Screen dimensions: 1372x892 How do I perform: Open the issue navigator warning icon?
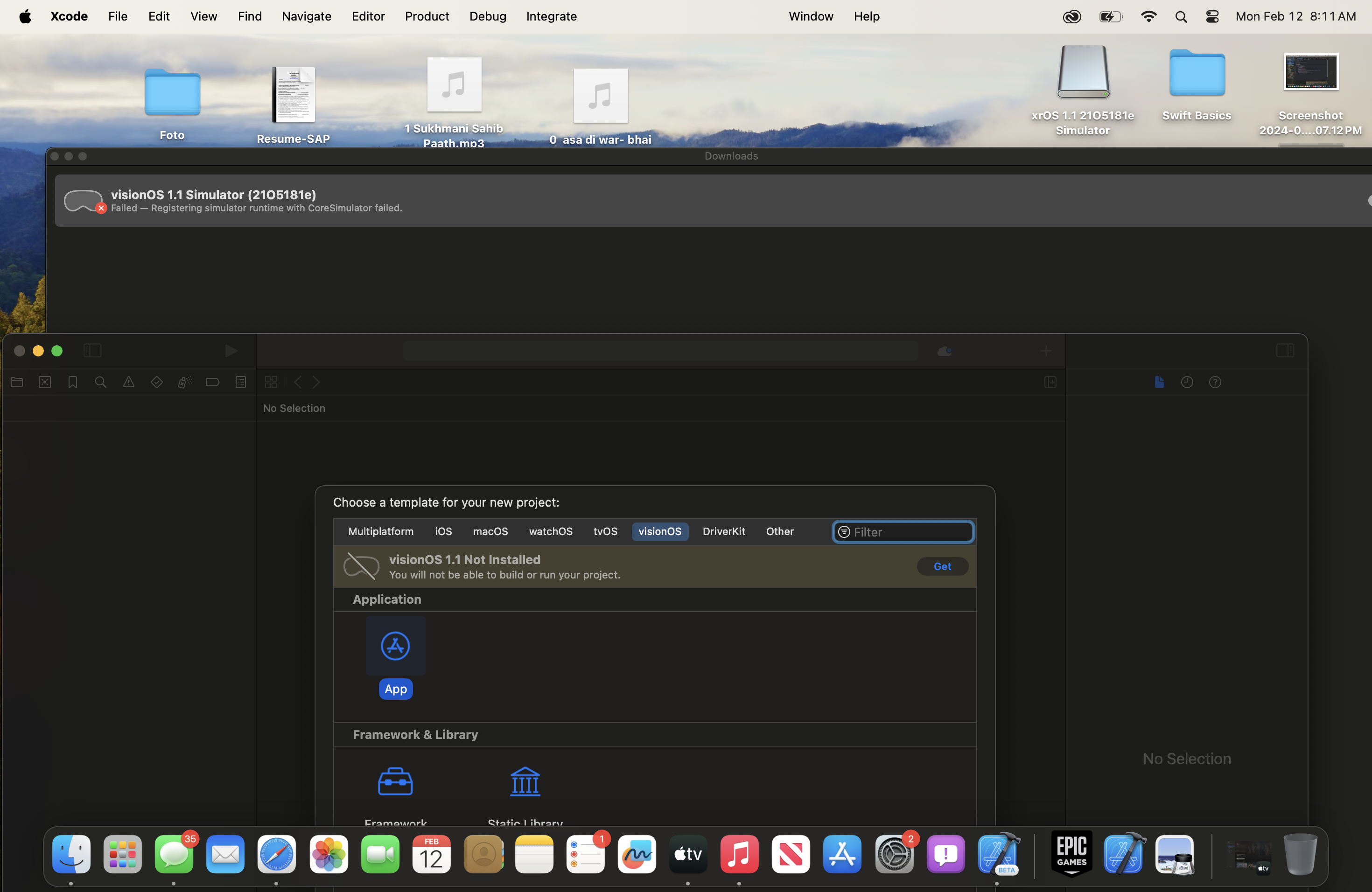tap(128, 382)
